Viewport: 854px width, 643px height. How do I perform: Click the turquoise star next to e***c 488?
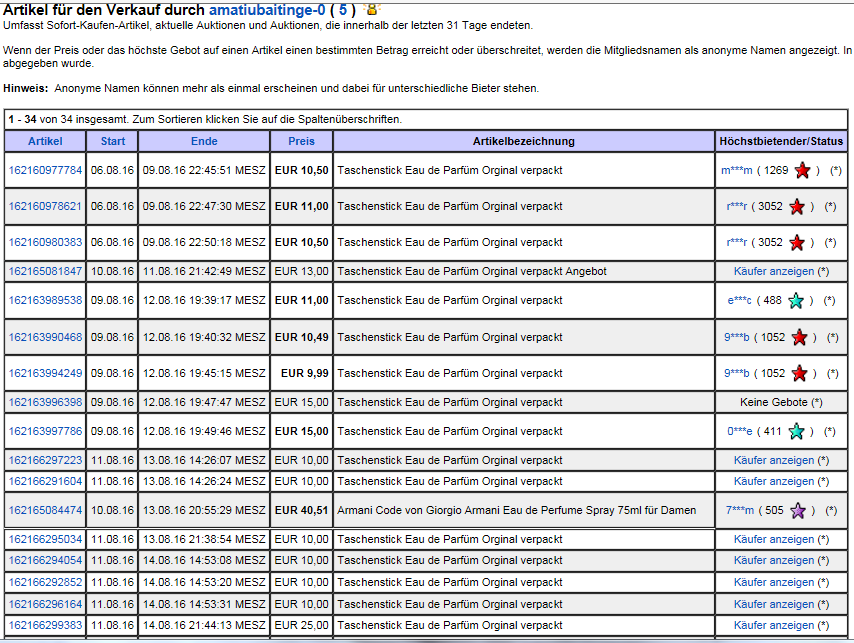pos(796,301)
